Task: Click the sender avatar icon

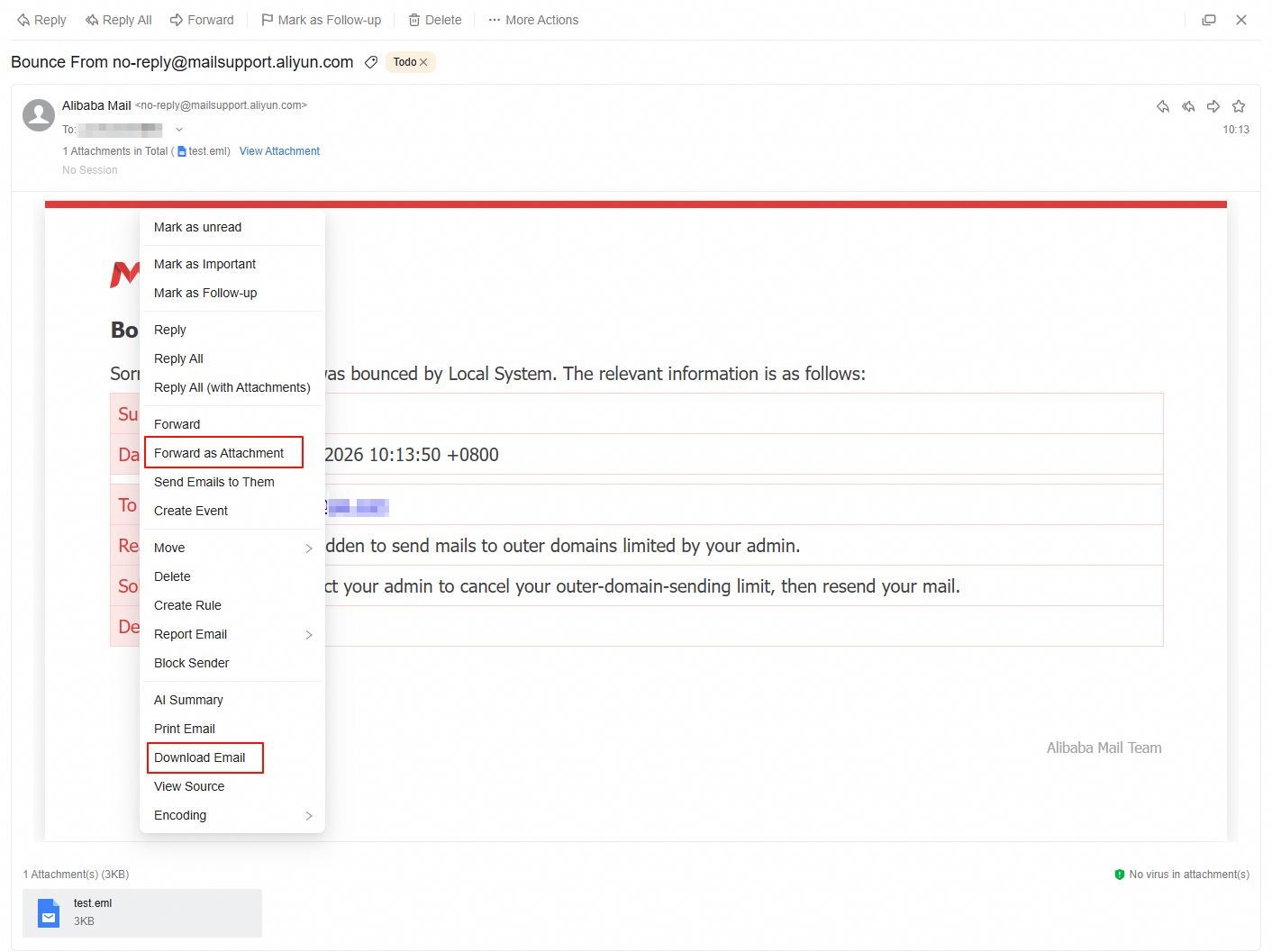Action: [x=39, y=115]
